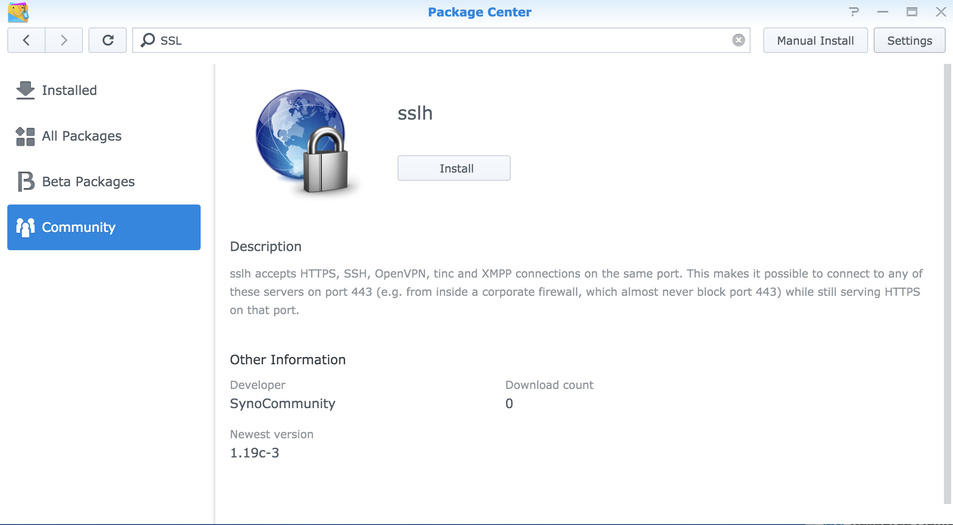
Task: Click the version number 1.19c-3
Action: click(255, 453)
